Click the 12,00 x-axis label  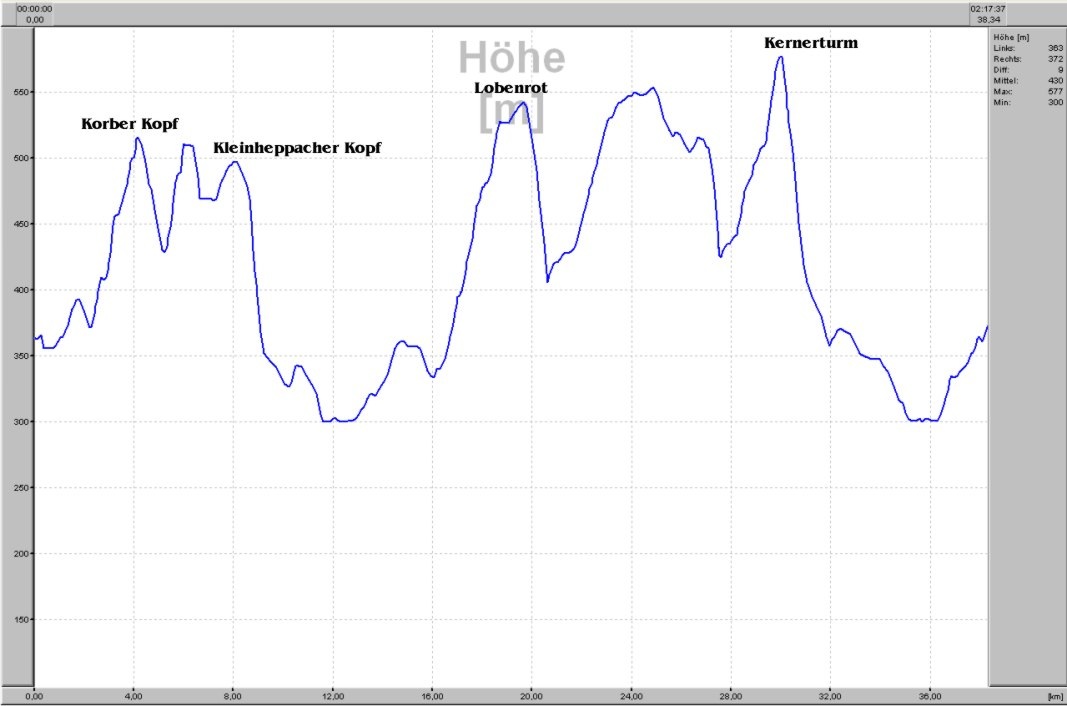pyautogui.click(x=333, y=696)
